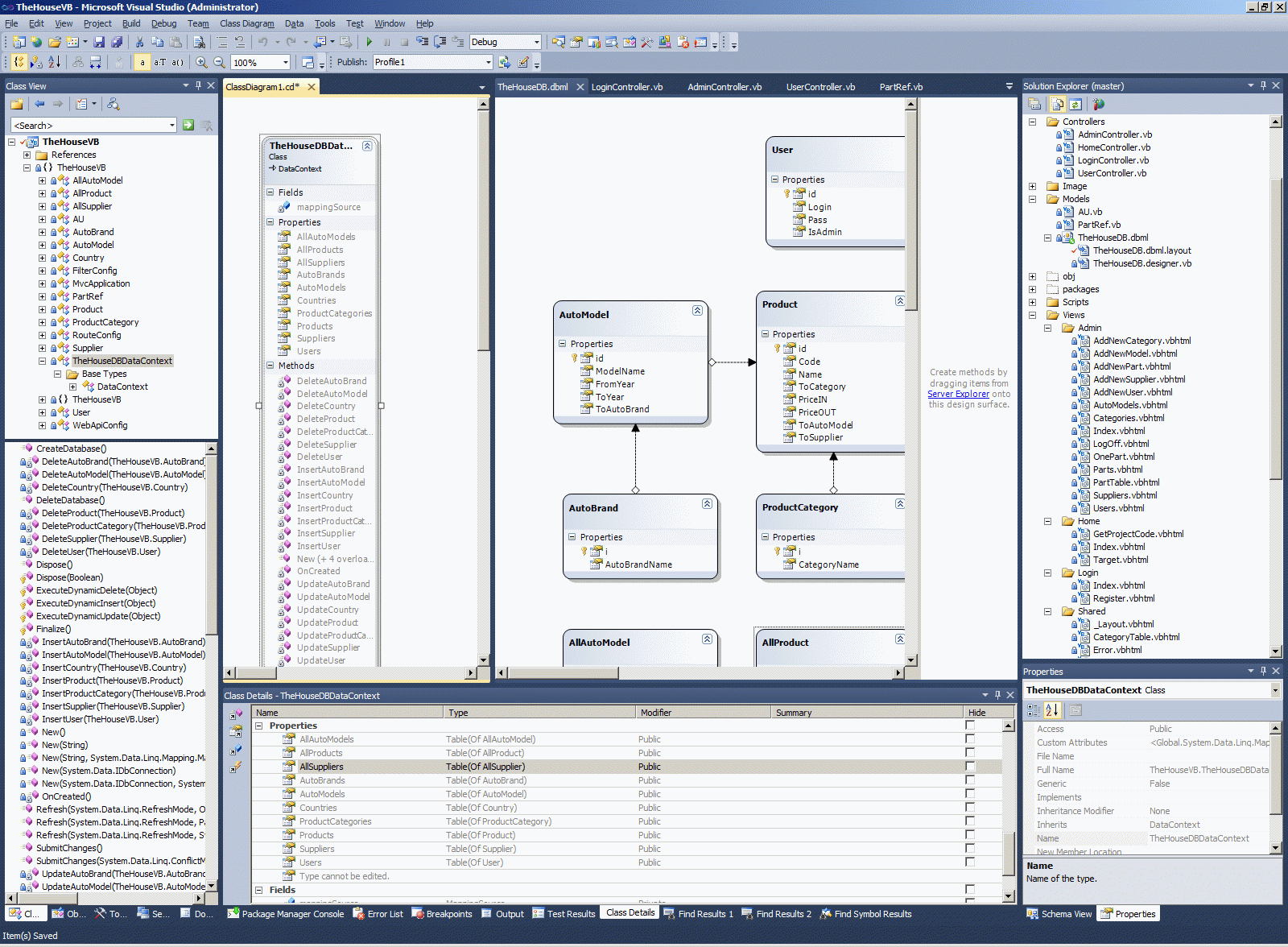This screenshot has height=947, width=1288.
Task: Expand the References node in Class View
Action: pos(27,155)
